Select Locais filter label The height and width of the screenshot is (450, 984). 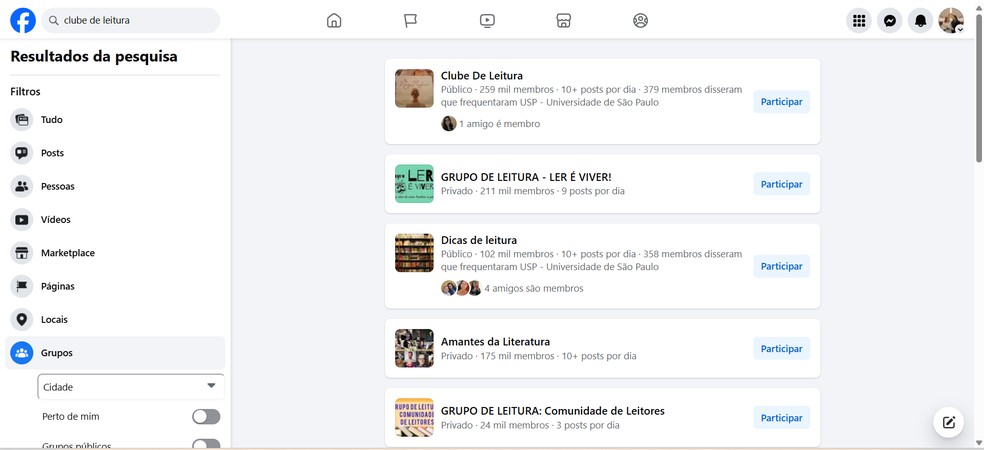(x=55, y=319)
